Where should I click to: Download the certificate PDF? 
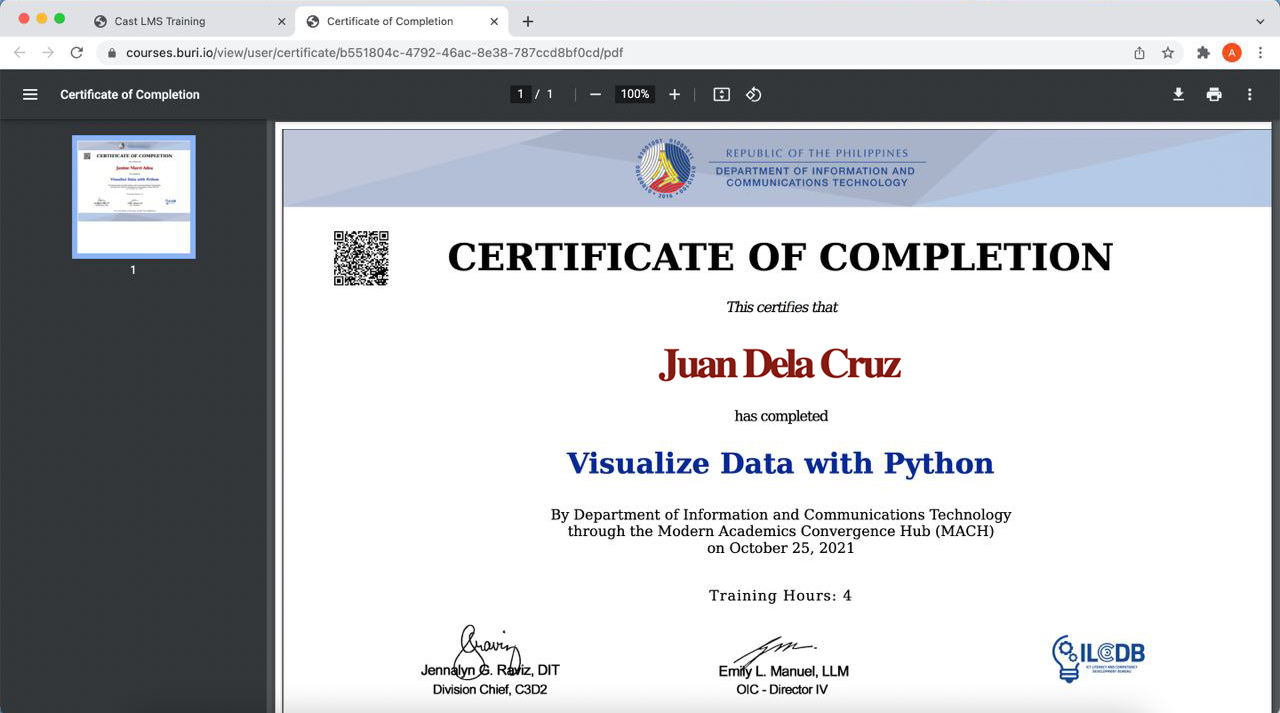[1178, 94]
